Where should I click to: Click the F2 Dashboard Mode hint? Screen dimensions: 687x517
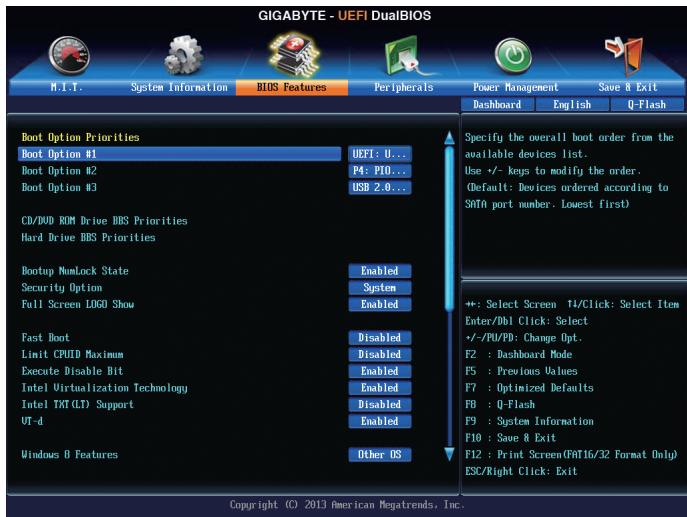tap(519, 354)
